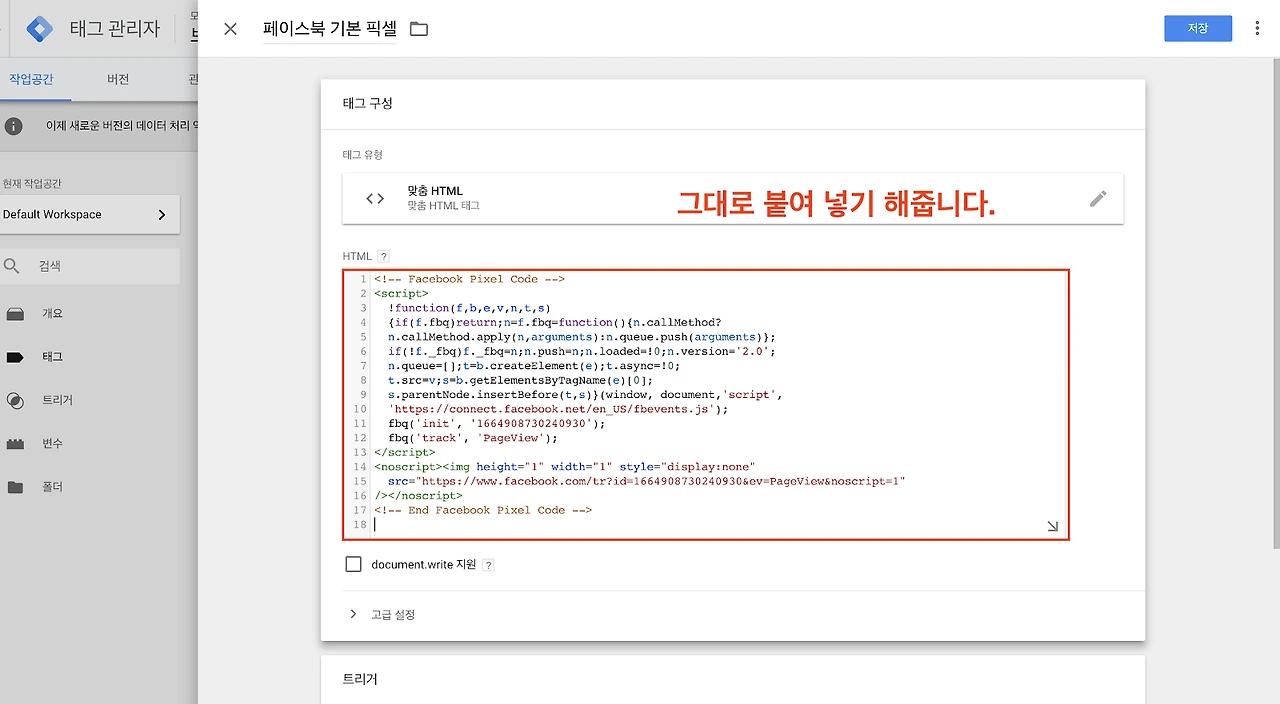Open help icon beside document.write 지원
This screenshot has height=704, width=1280.
[x=488, y=565]
